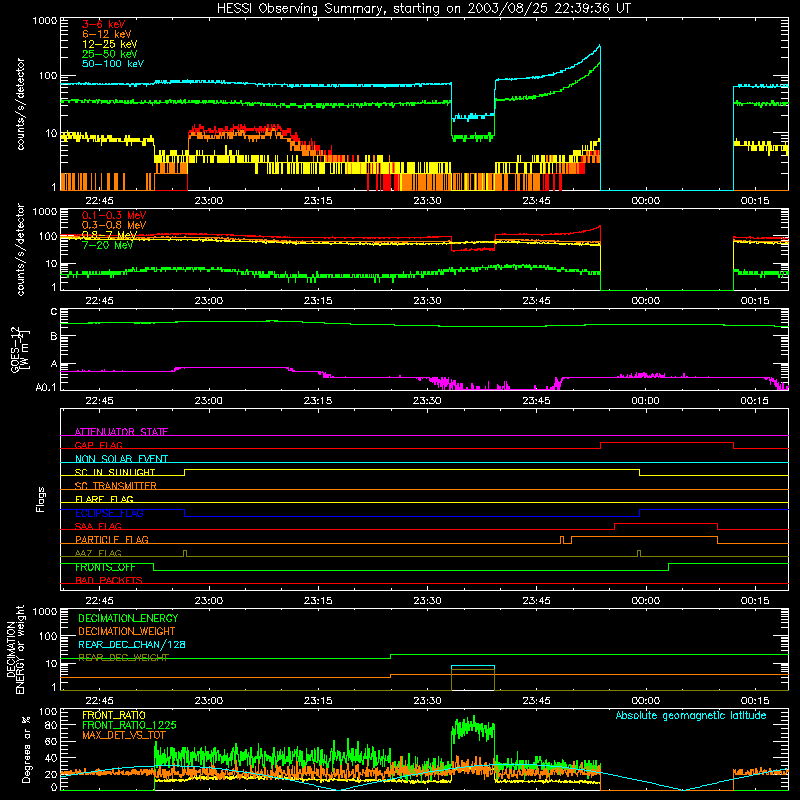
Task: Click the DECIMATION ENERGY or weight axis title
Action: 15,649
